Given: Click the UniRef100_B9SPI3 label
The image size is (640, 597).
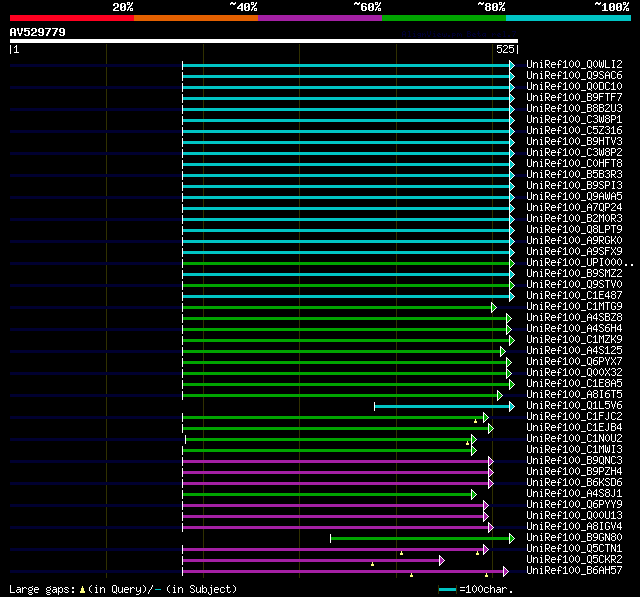Looking at the screenshot, I should click(574, 186).
